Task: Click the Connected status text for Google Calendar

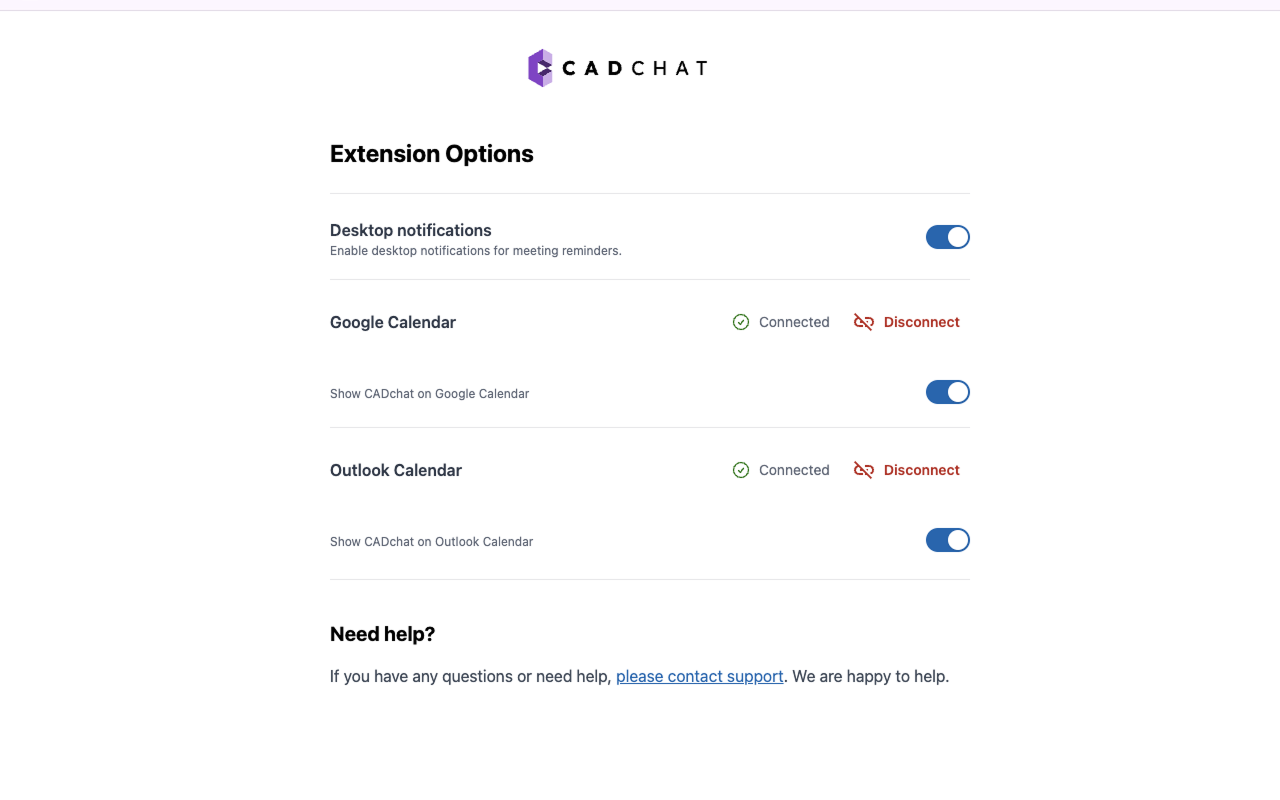Action: tap(794, 322)
